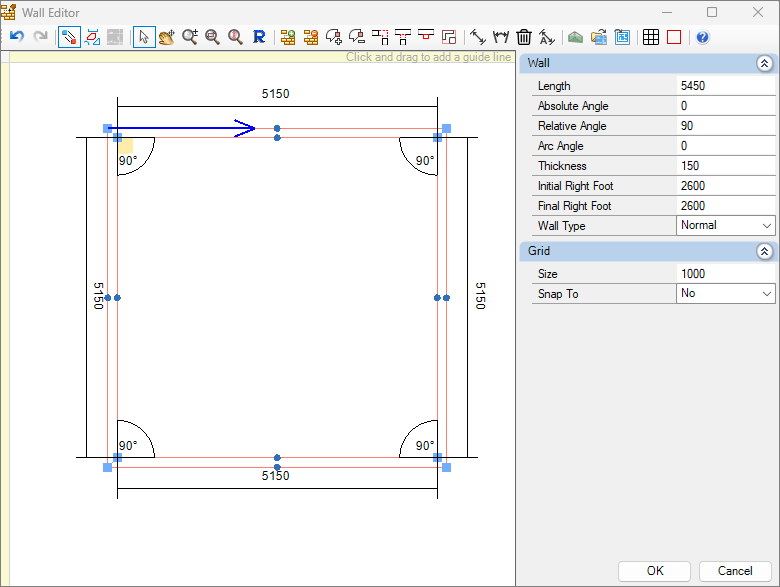Click the dimension text A icon

(x=547, y=37)
